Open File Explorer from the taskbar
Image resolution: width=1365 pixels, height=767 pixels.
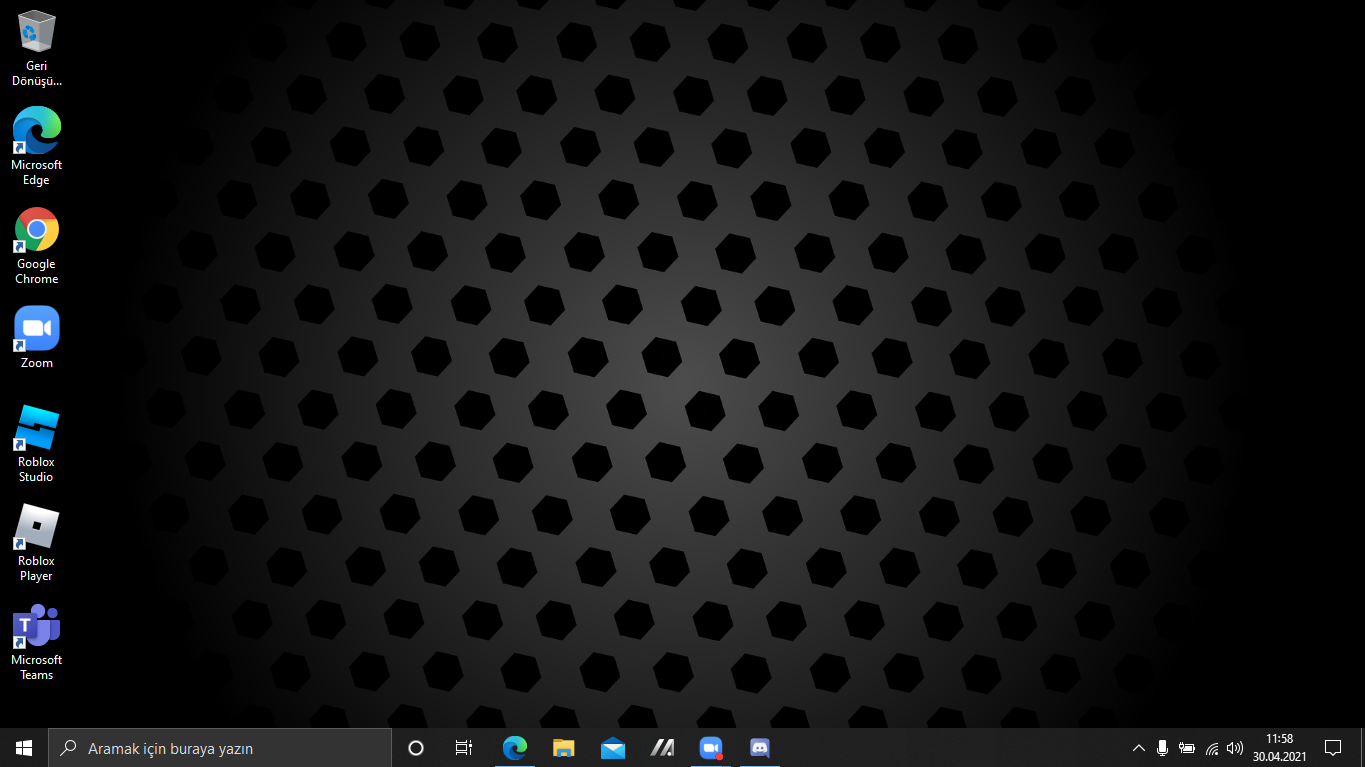coord(564,748)
